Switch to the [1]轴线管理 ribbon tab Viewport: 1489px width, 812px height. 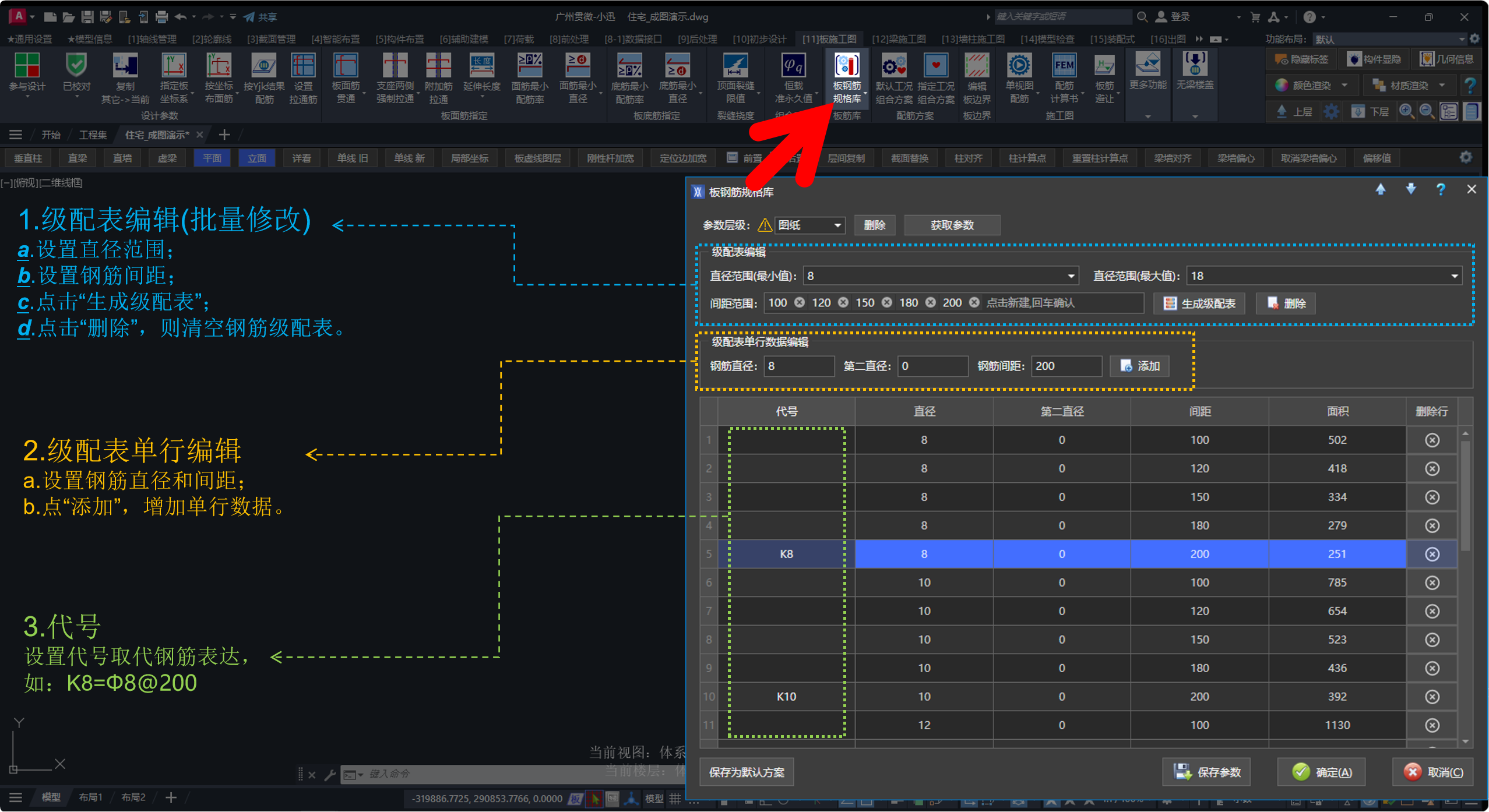(152, 39)
